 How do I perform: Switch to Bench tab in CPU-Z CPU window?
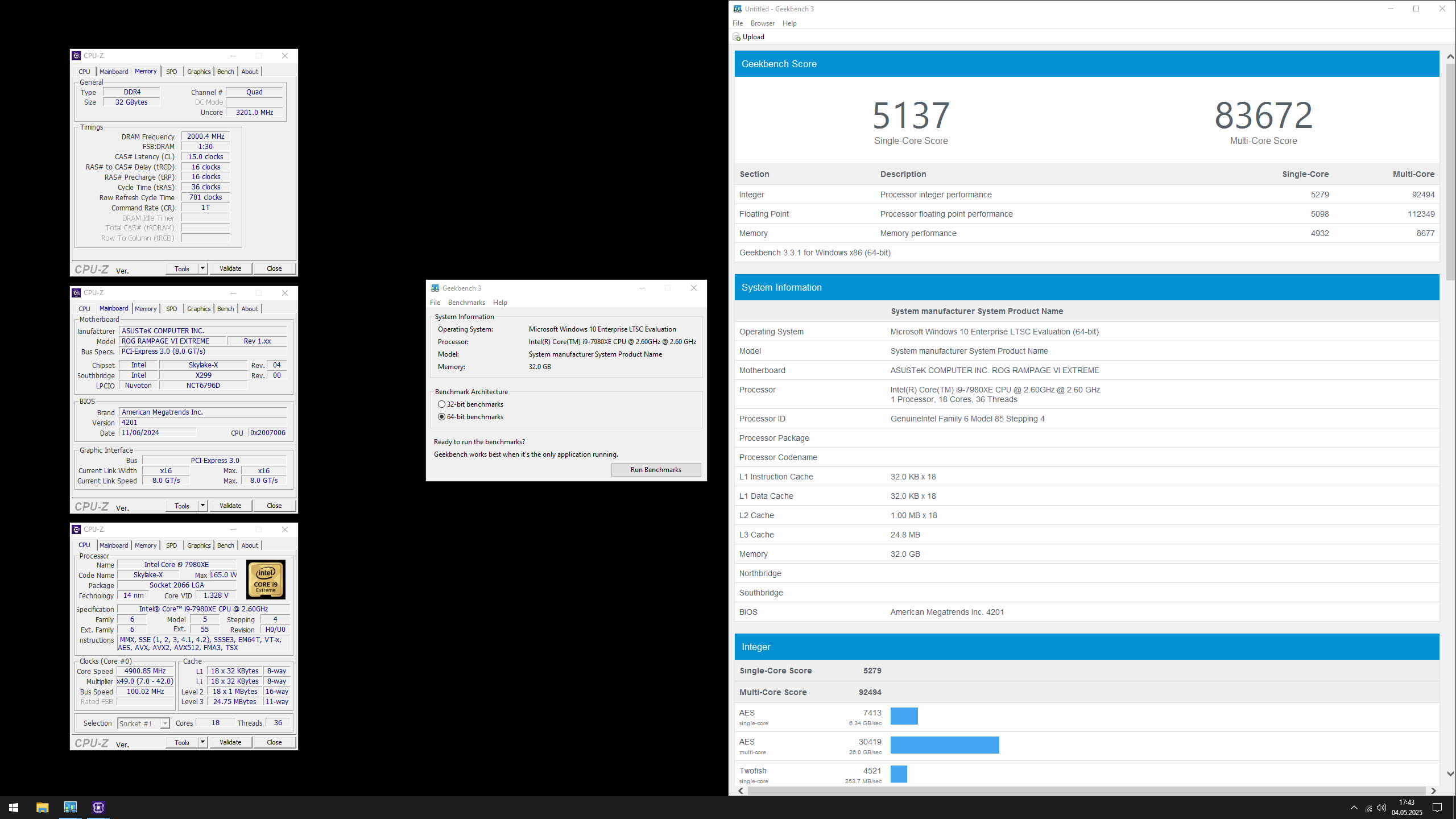225,545
